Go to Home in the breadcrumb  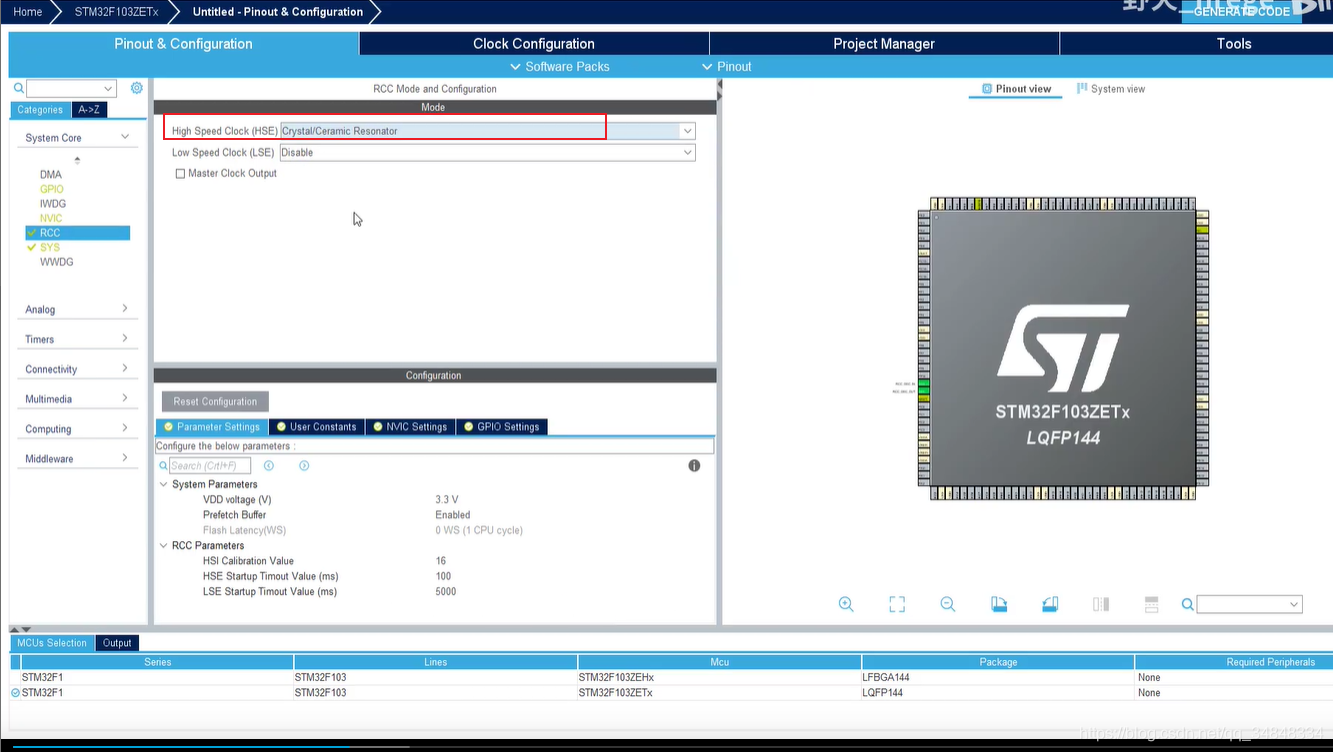pyautogui.click(x=28, y=12)
